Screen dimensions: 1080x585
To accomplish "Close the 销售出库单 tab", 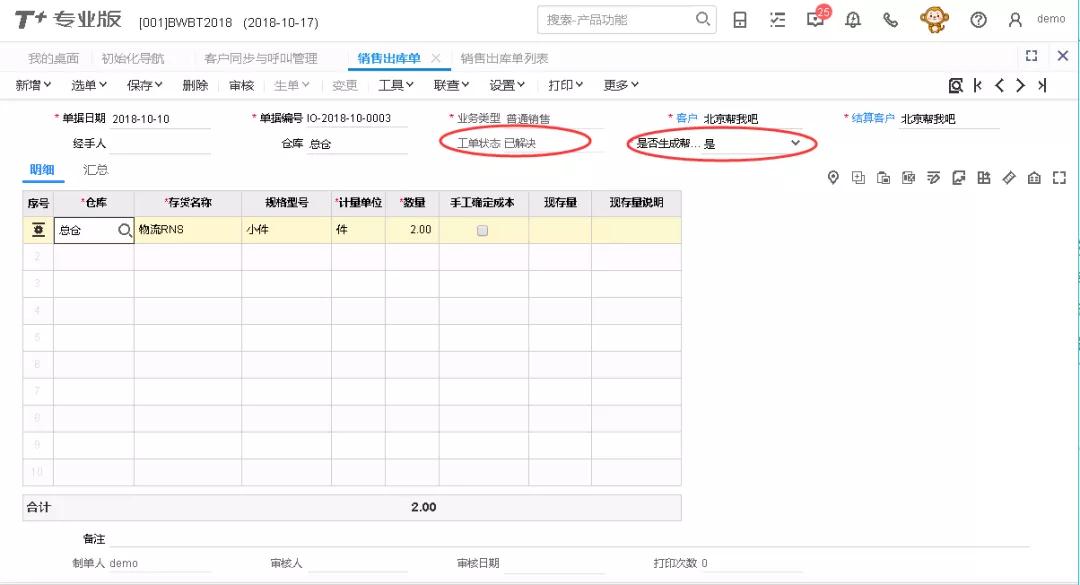I will 435,59.
